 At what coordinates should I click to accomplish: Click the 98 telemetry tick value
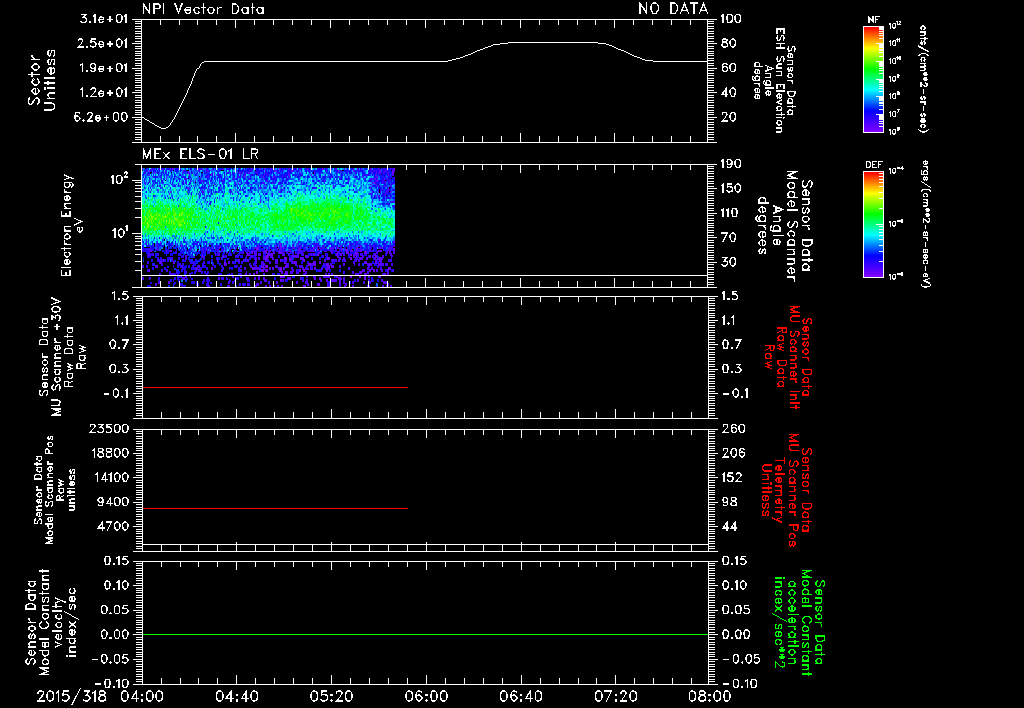click(729, 502)
